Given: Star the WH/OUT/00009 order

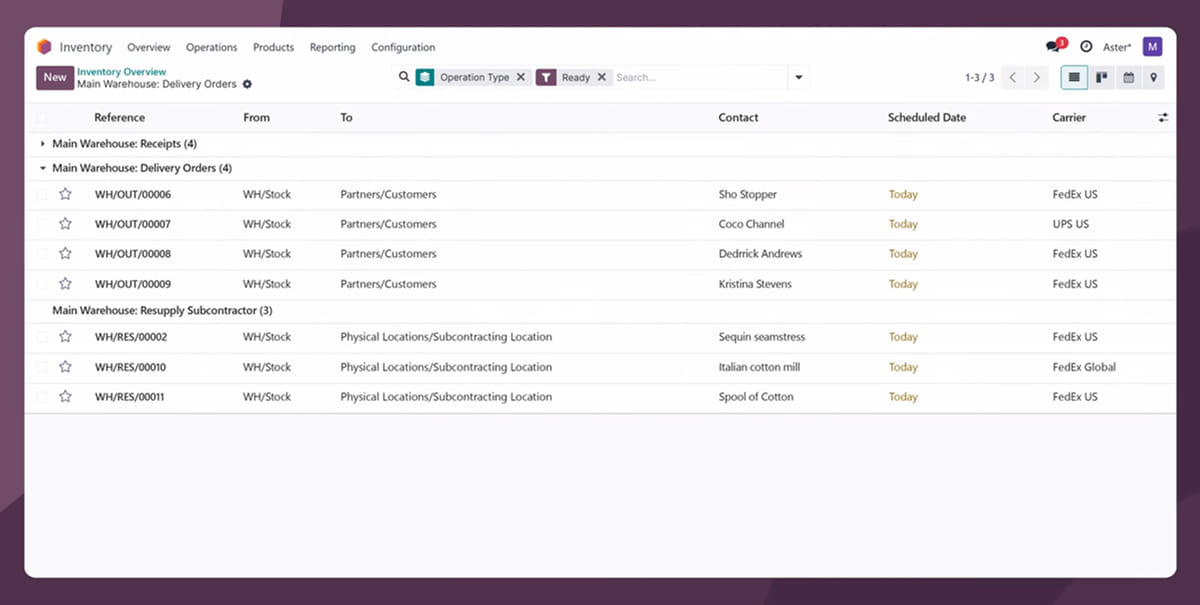Looking at the screenshot, I should [65, 284].
